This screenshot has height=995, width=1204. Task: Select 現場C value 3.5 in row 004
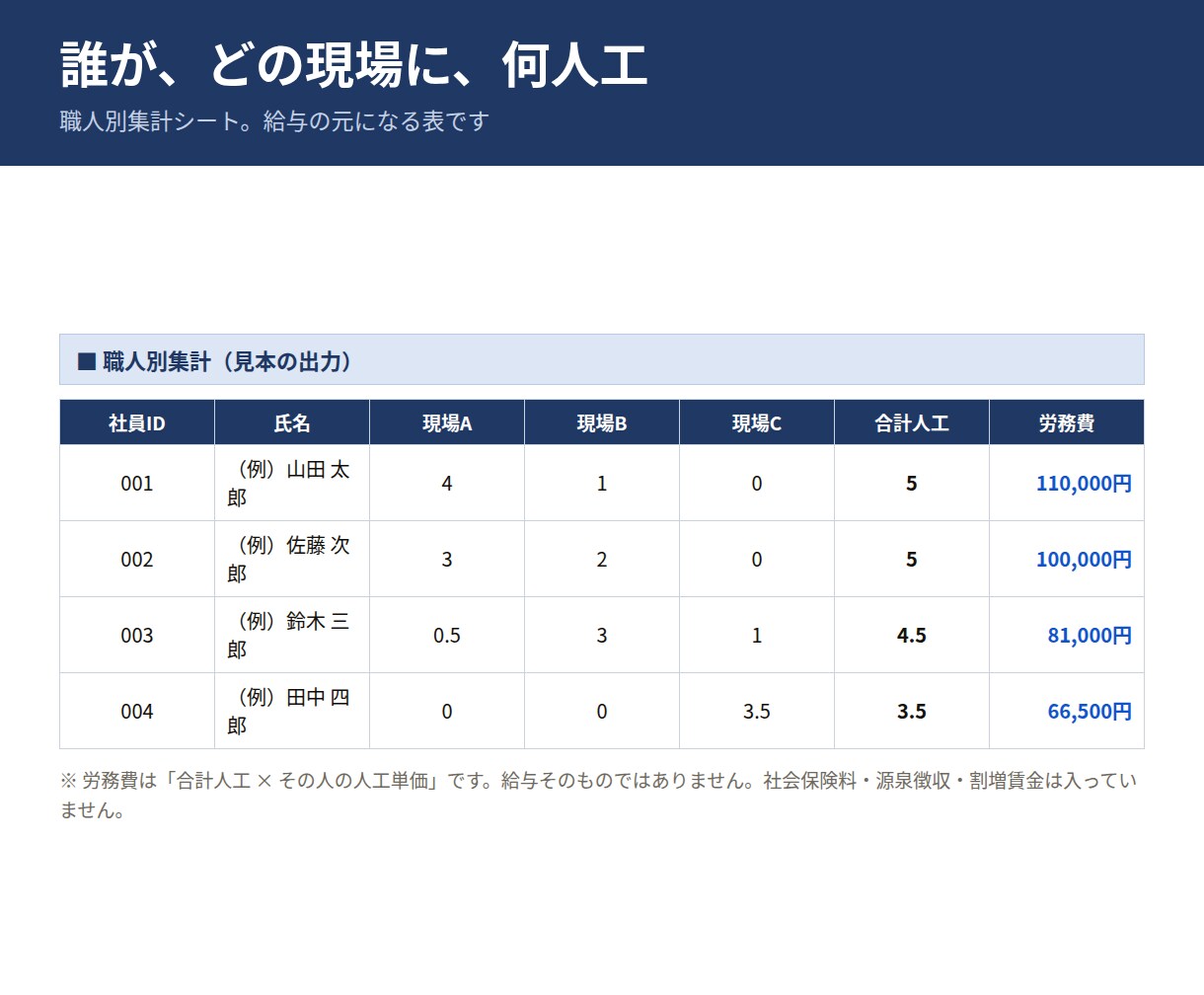pyautogui.click(x=757, y=712)
